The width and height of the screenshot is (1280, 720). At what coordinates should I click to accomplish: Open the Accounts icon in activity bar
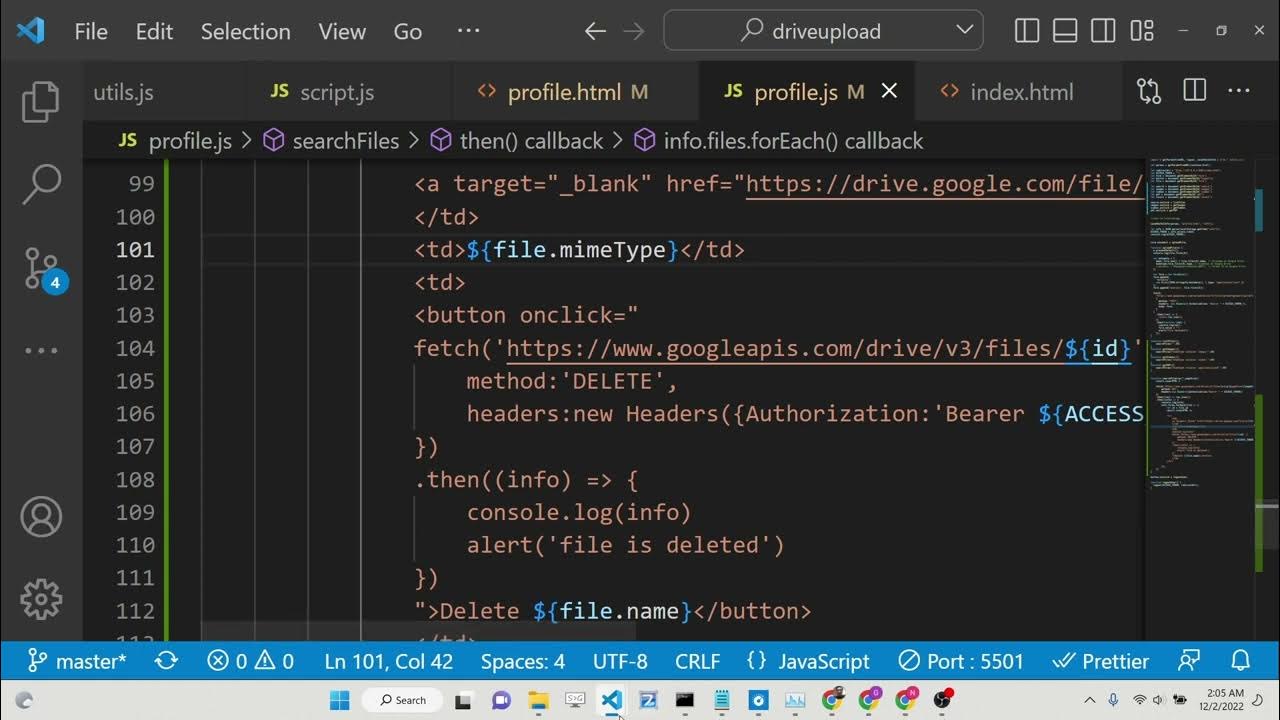[41, 517]
